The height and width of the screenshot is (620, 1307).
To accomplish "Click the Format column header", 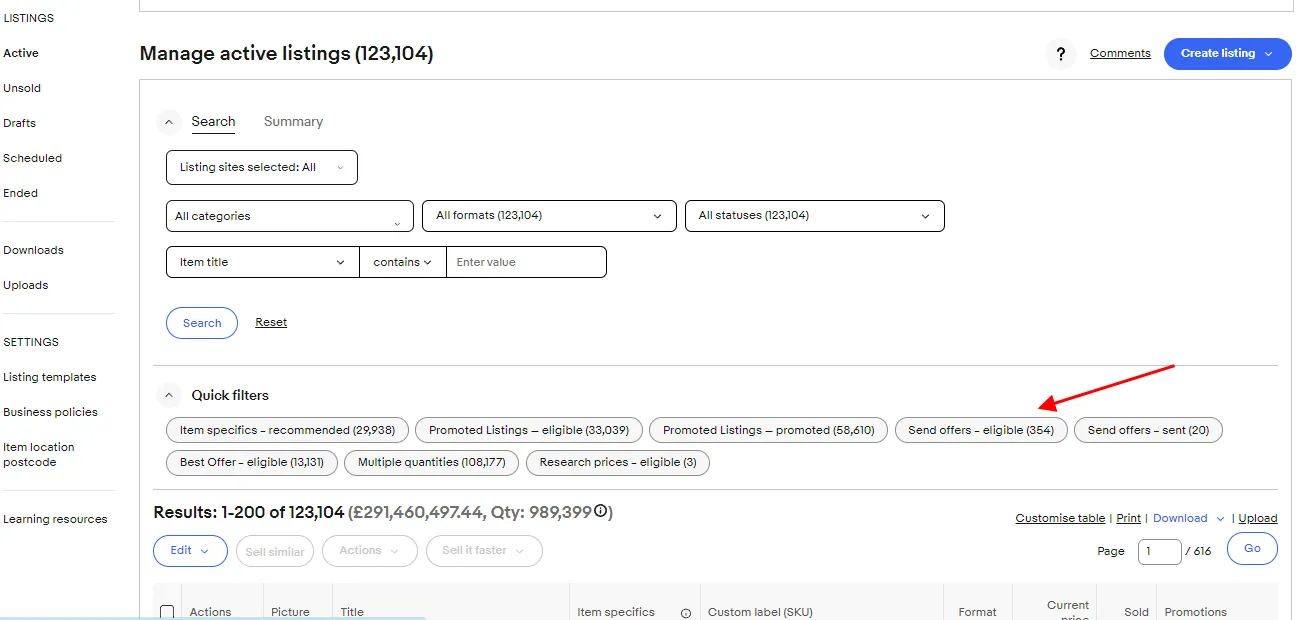I will 977,612.
